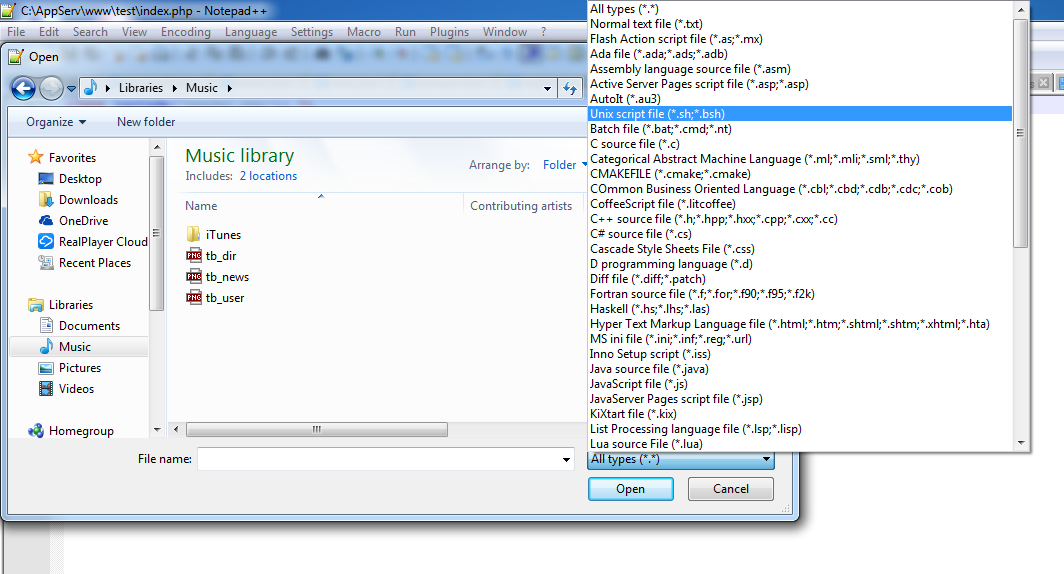
Task: Choose Unix script file (*.sh;*.bsh) type
Action: [800, 114]
